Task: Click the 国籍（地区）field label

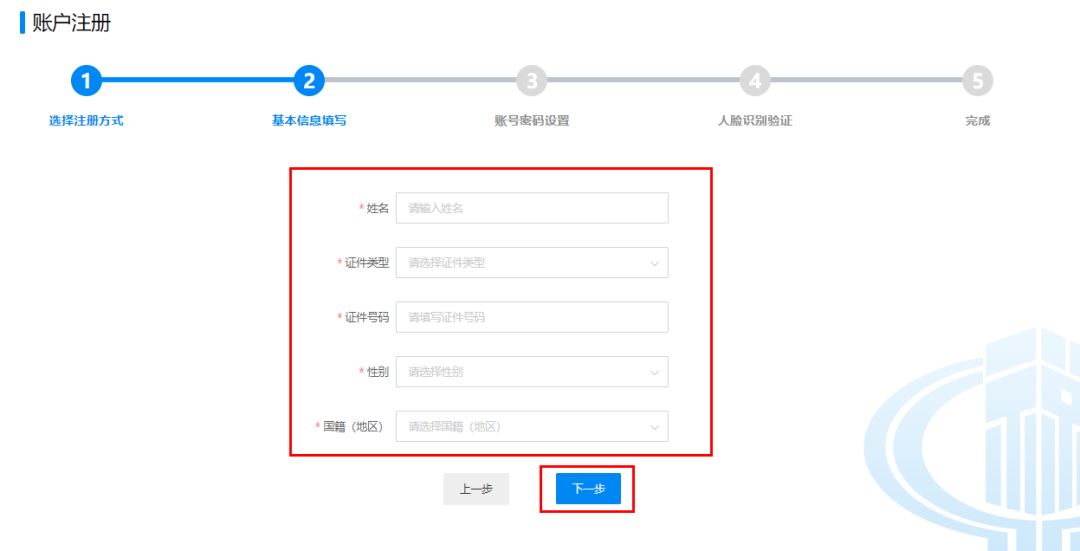Action: pyautogui.click(x=353, y=426)
